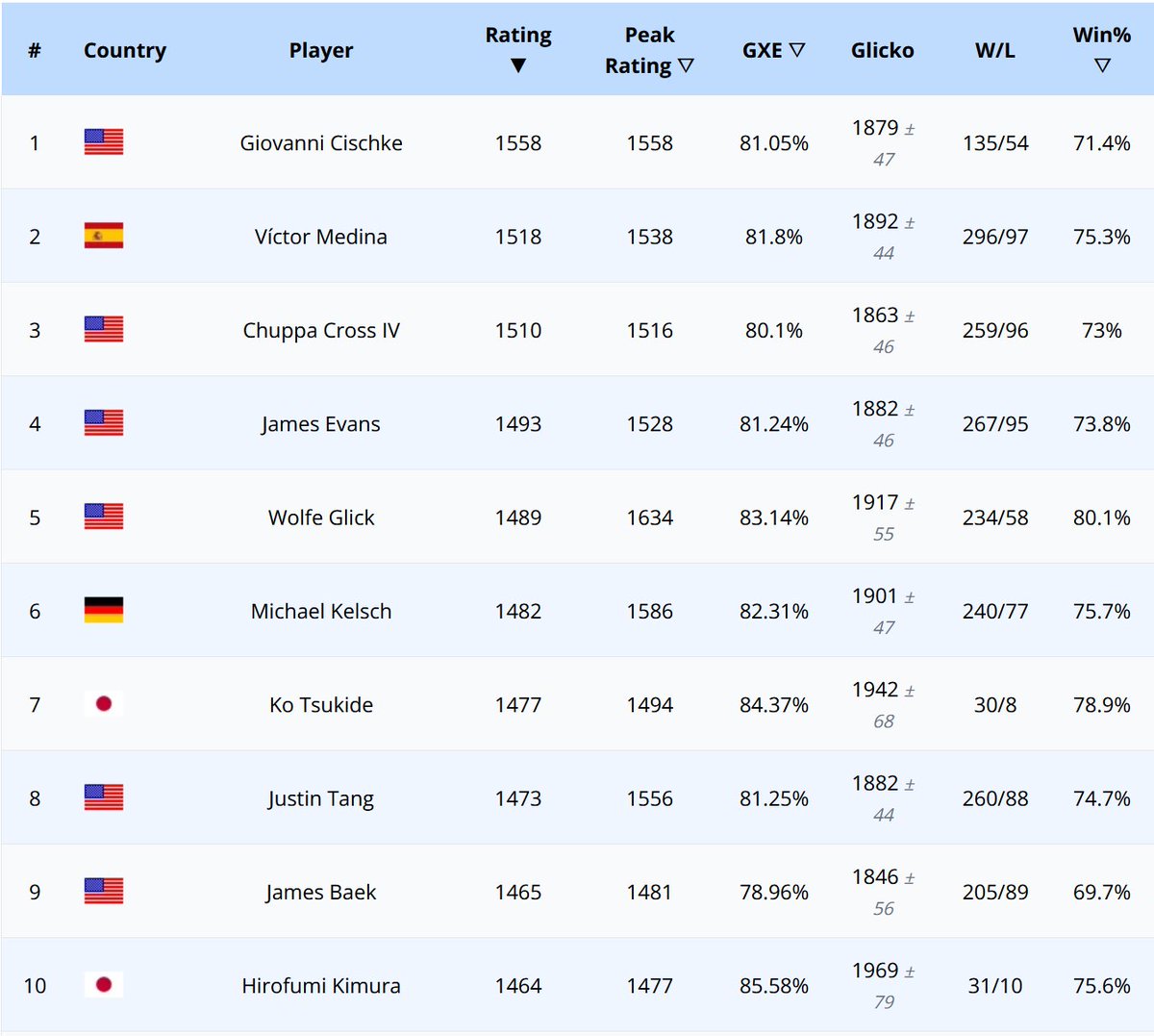Image resolution: width=1154 pixels, height=1036 pixels.
Task: Click Víctor Medina's rating 1518
Action: [x=518, y=237]
